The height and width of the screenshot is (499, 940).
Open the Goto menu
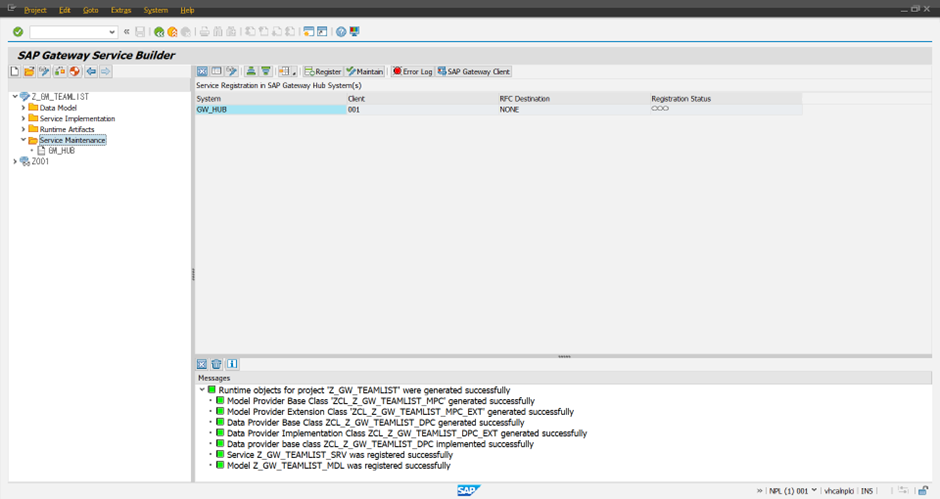(91, 10)
